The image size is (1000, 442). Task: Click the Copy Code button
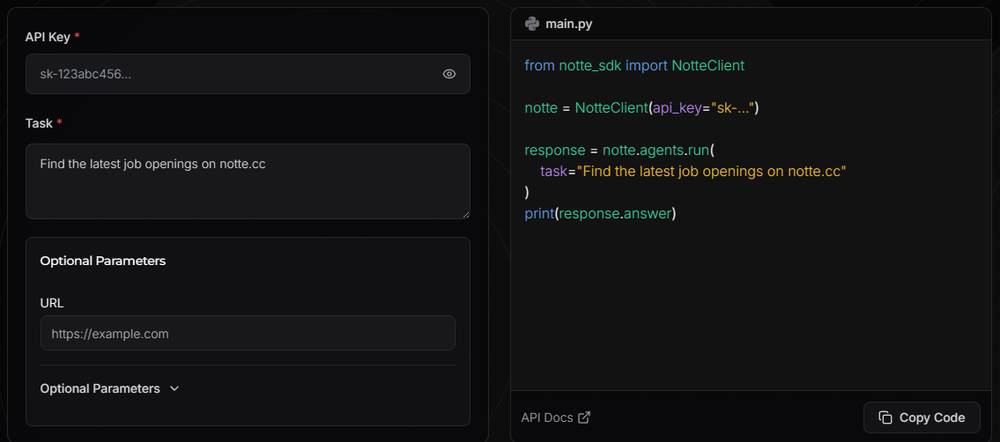(922, 418)
